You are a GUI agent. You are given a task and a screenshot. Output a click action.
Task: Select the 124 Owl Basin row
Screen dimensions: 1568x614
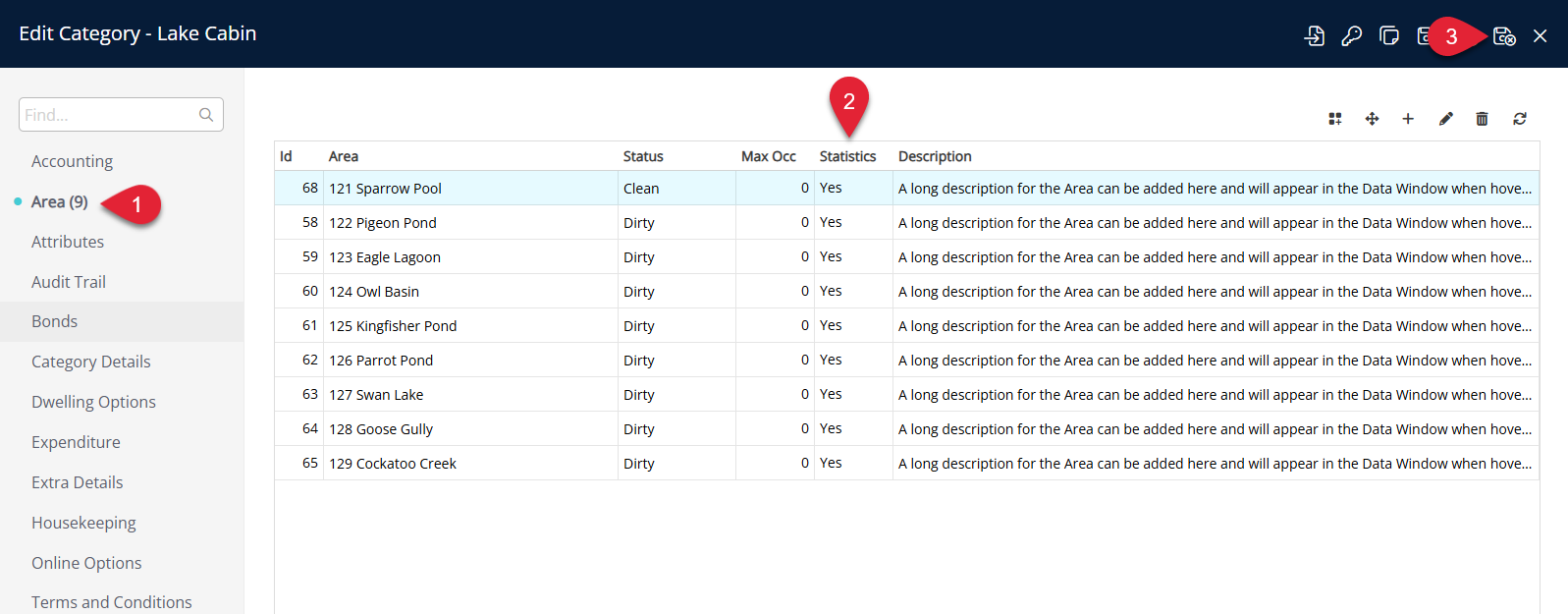906,291
